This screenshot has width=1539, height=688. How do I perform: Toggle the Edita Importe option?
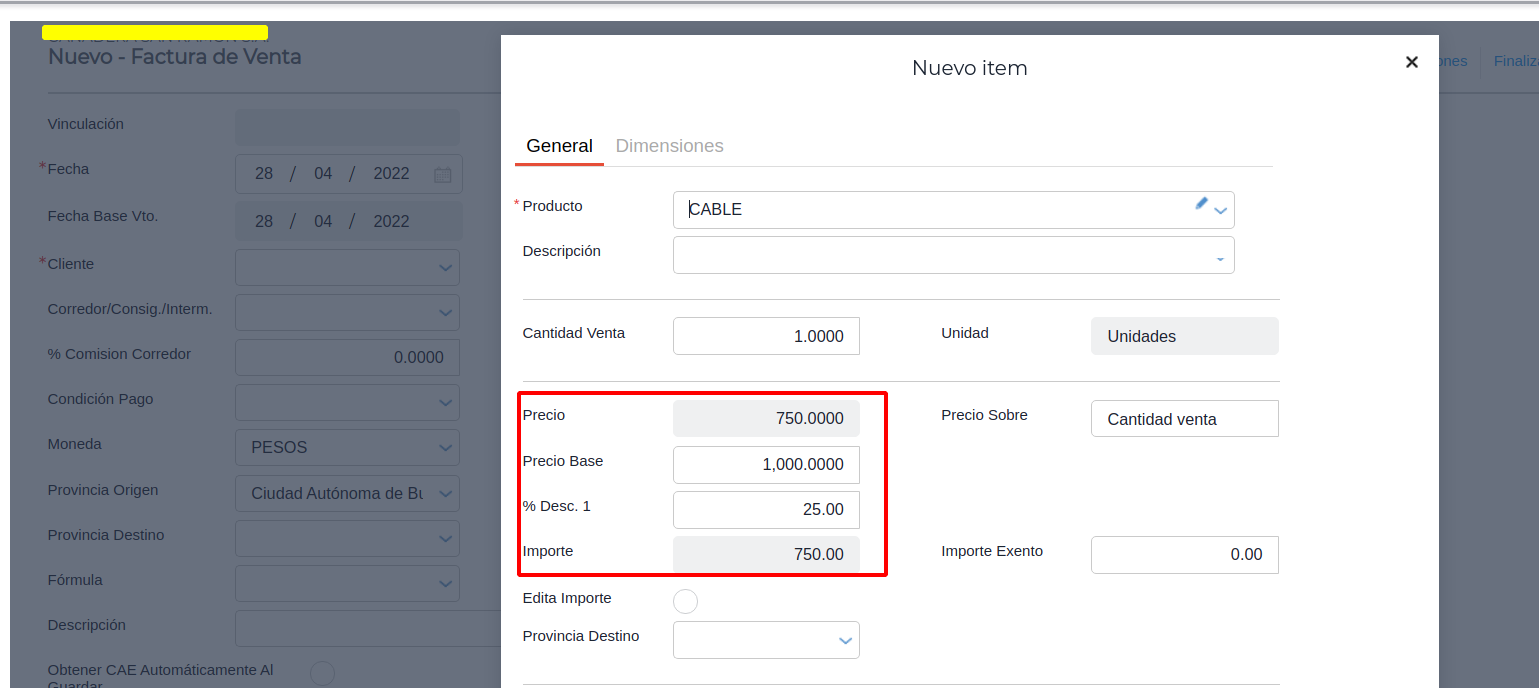[x=685, y=601]
